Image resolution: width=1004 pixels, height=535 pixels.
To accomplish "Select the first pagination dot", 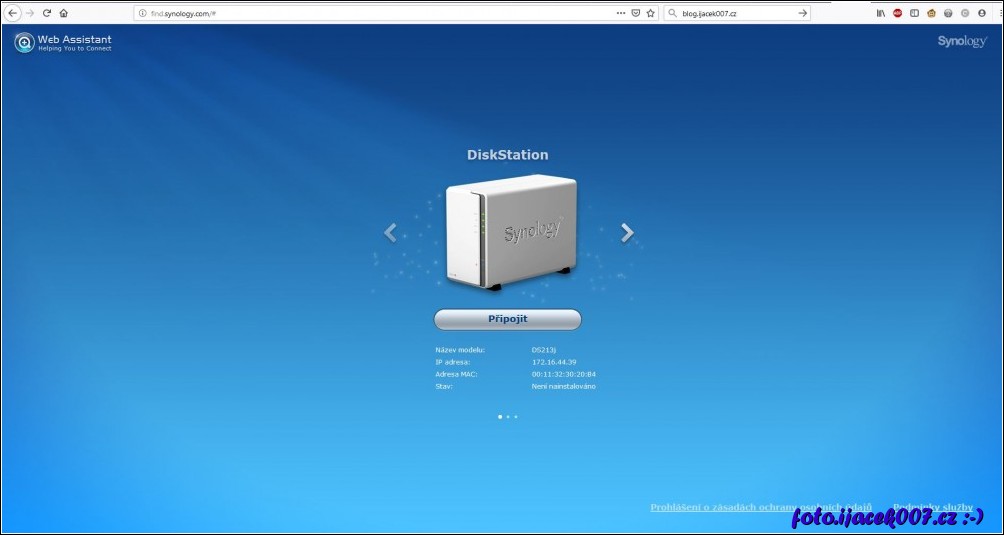I will click(500, 416).
